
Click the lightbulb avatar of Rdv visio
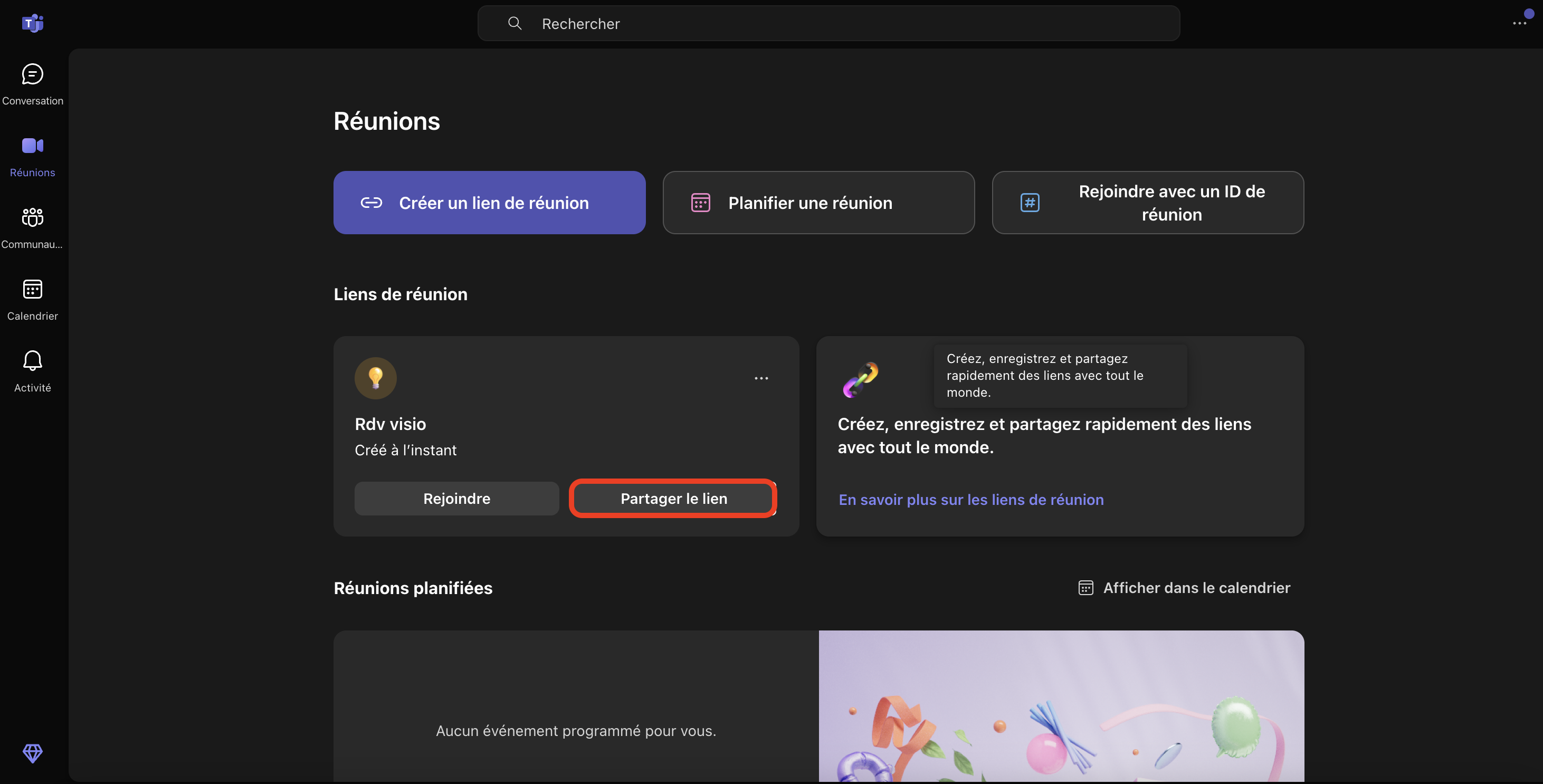pos(376,378)
